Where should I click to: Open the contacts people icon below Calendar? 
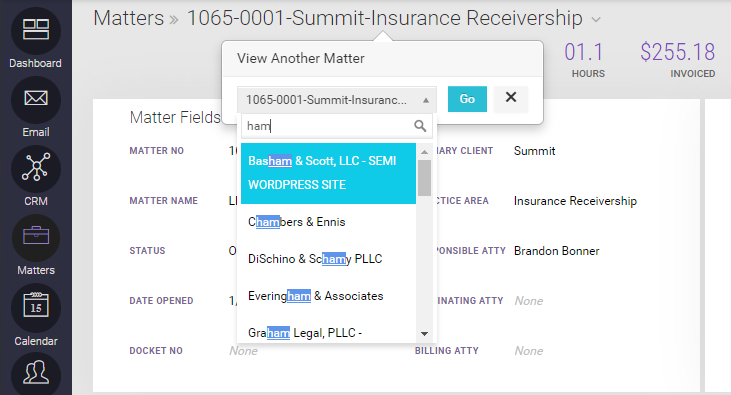coord(36,373)
